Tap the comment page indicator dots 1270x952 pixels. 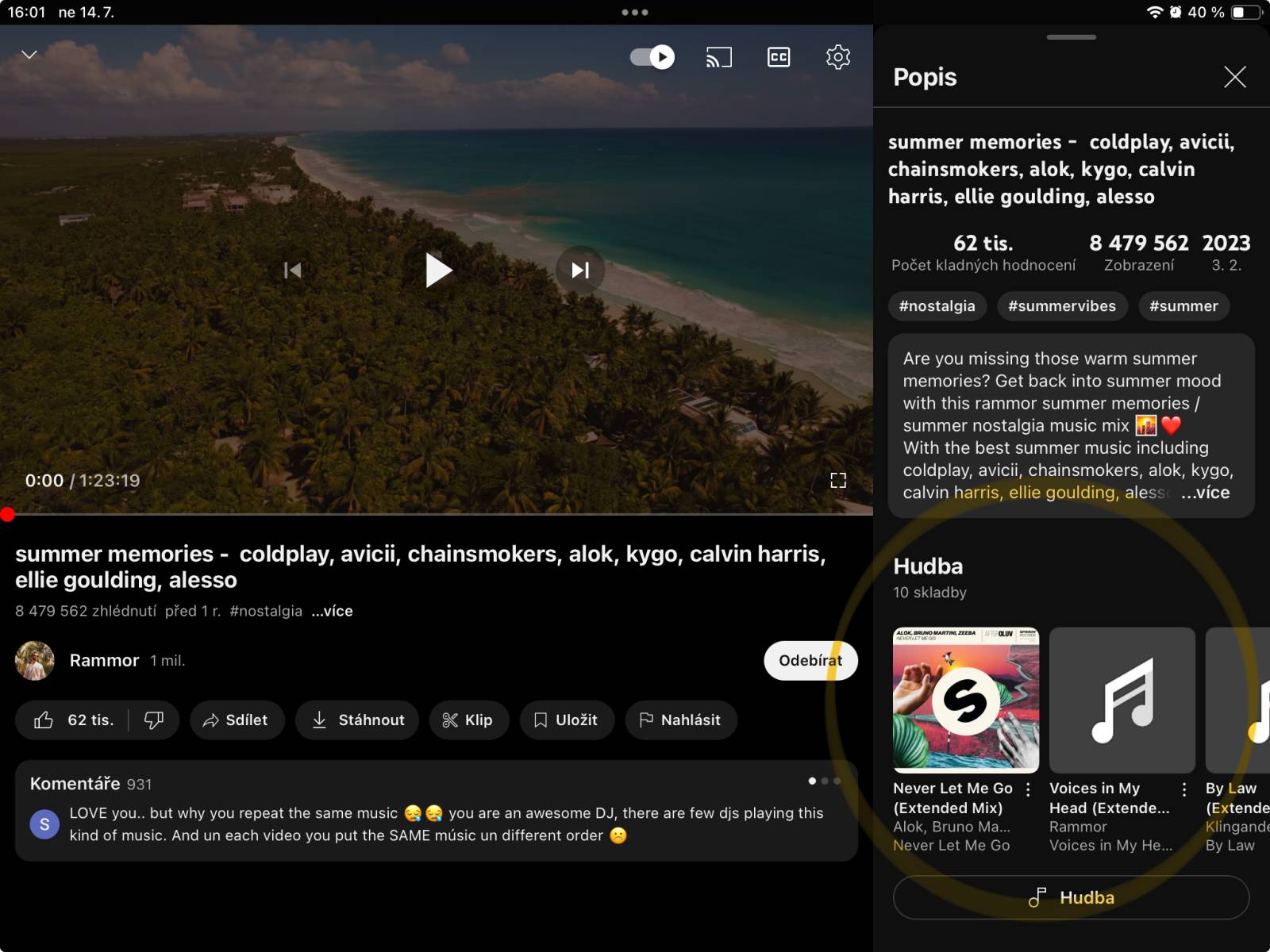(x=824, y=781)
